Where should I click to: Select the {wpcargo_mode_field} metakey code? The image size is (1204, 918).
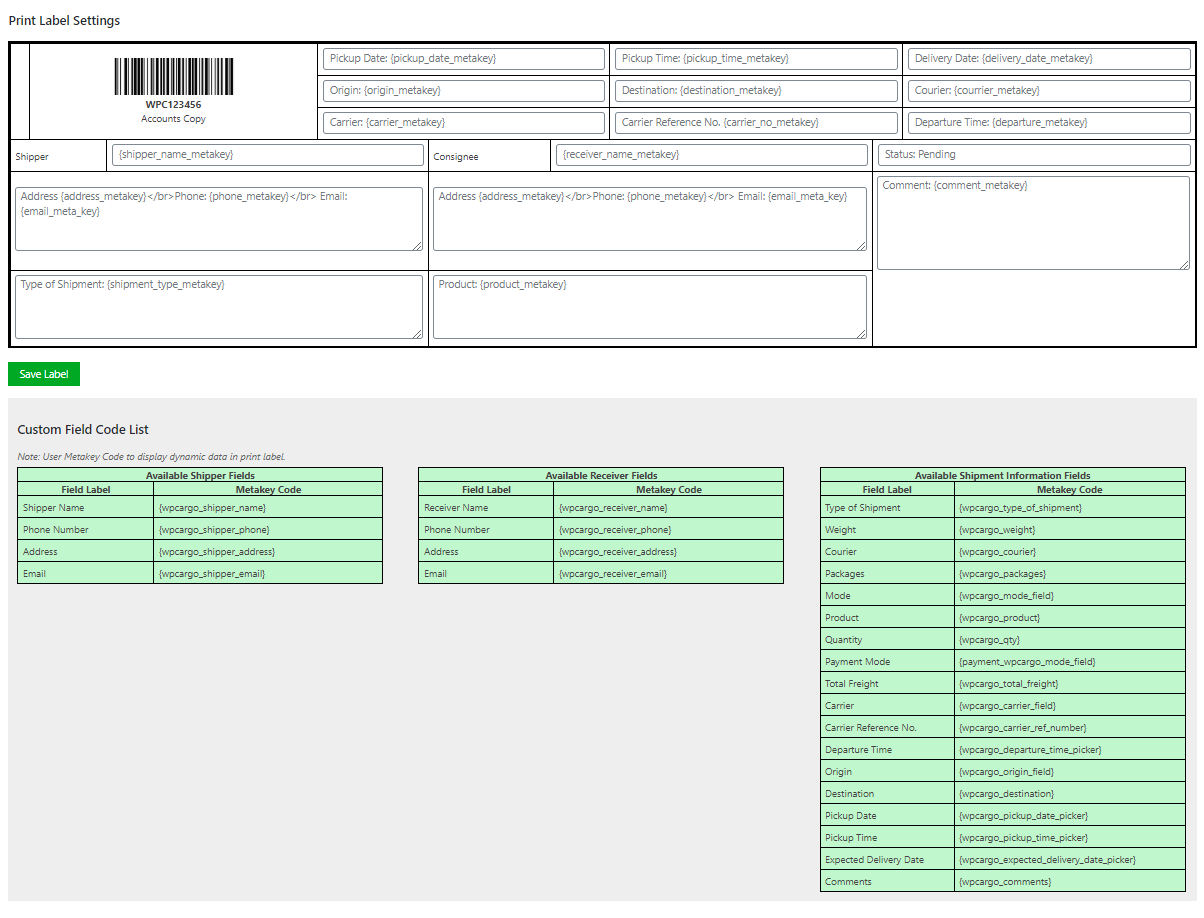tap(1006, 596)
